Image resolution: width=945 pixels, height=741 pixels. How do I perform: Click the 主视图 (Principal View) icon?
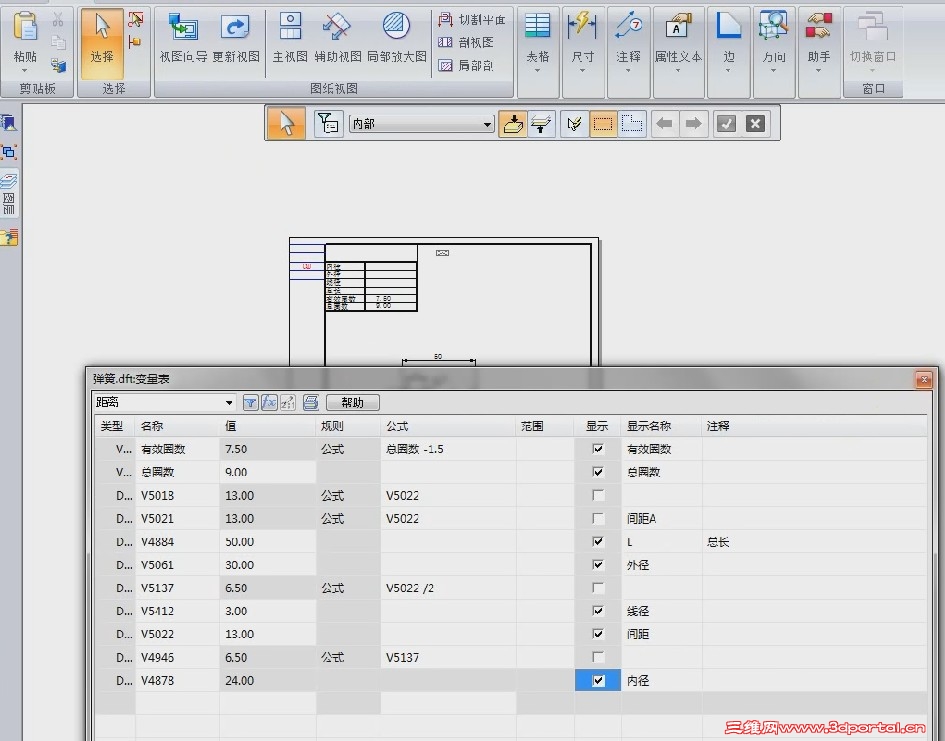coord(290,27)
